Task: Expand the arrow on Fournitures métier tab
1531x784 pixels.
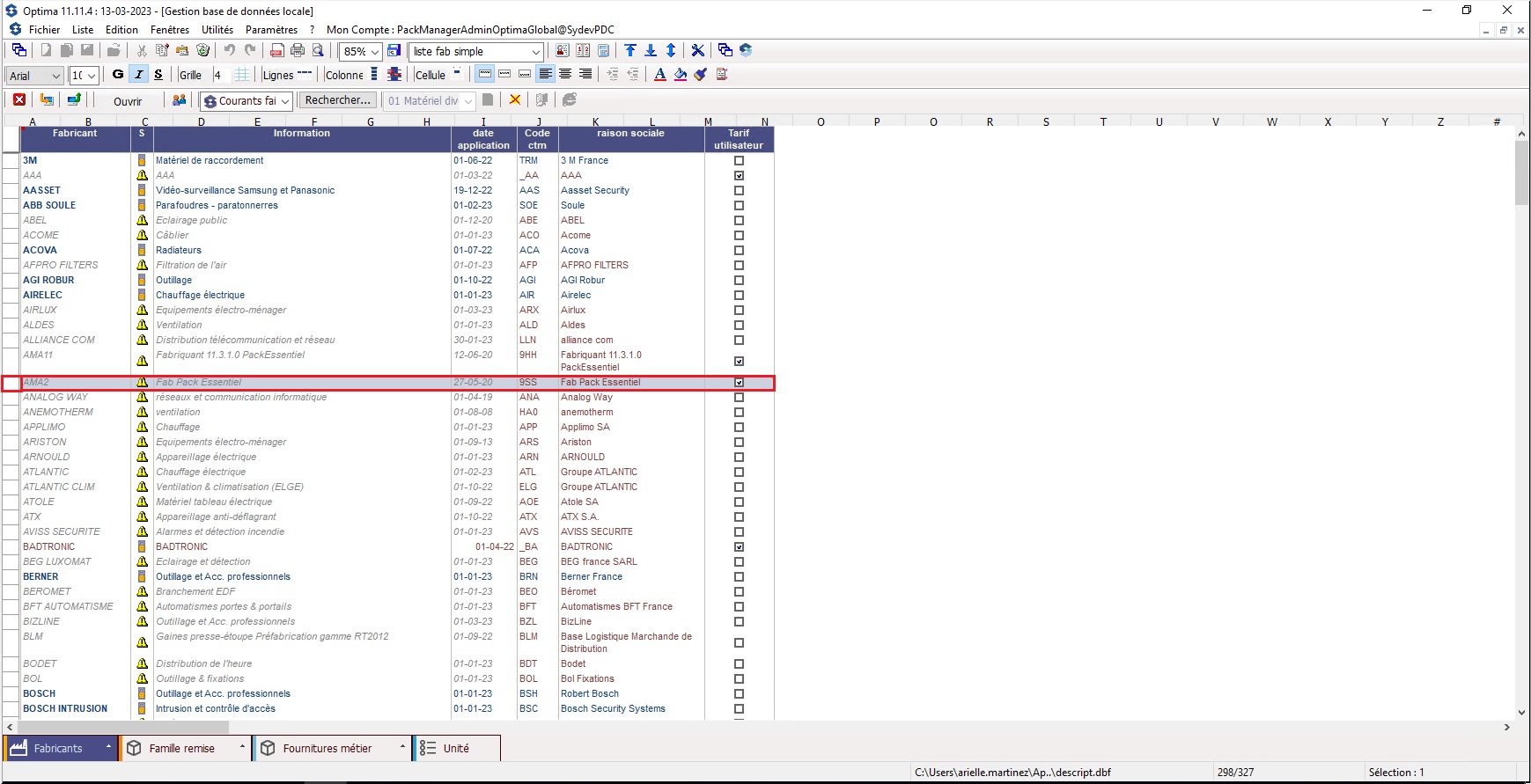Action: tap(402, 748)
